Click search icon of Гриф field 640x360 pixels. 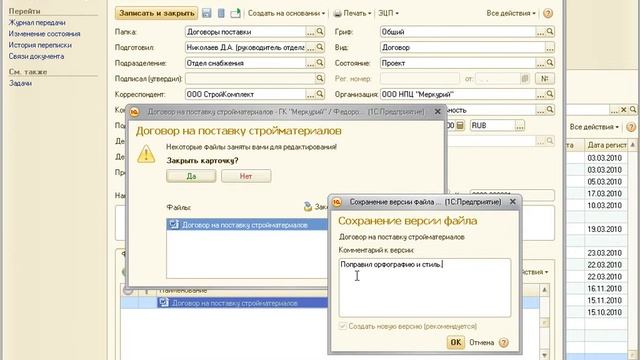(550, 31)
